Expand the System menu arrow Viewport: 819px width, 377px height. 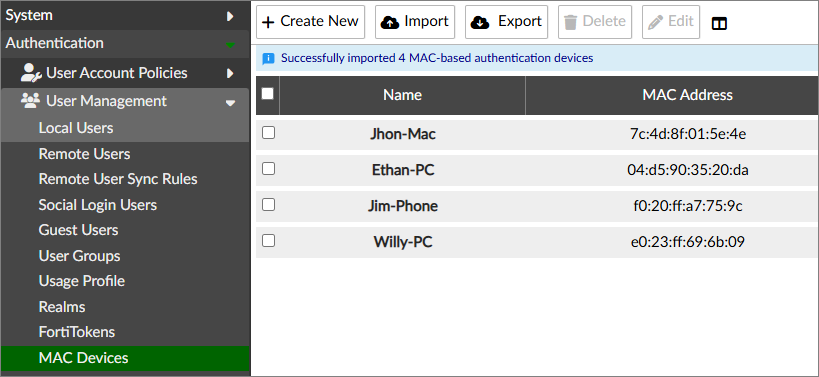230,16
